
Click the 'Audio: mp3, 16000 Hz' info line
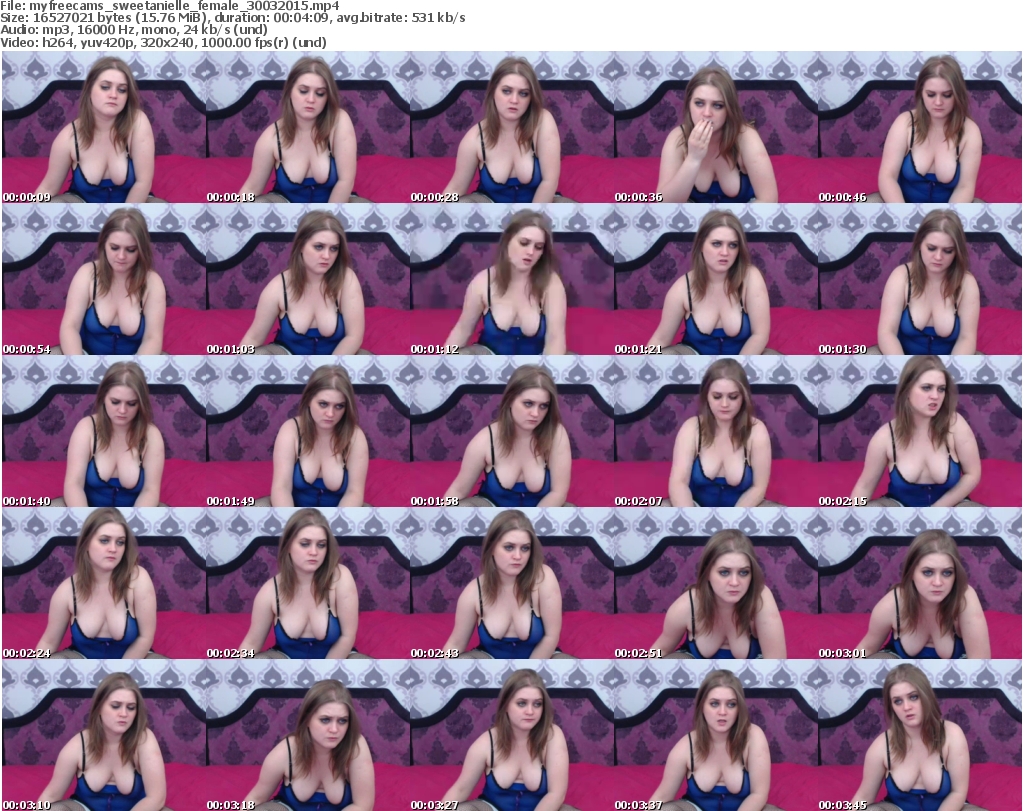pos(134,30)
